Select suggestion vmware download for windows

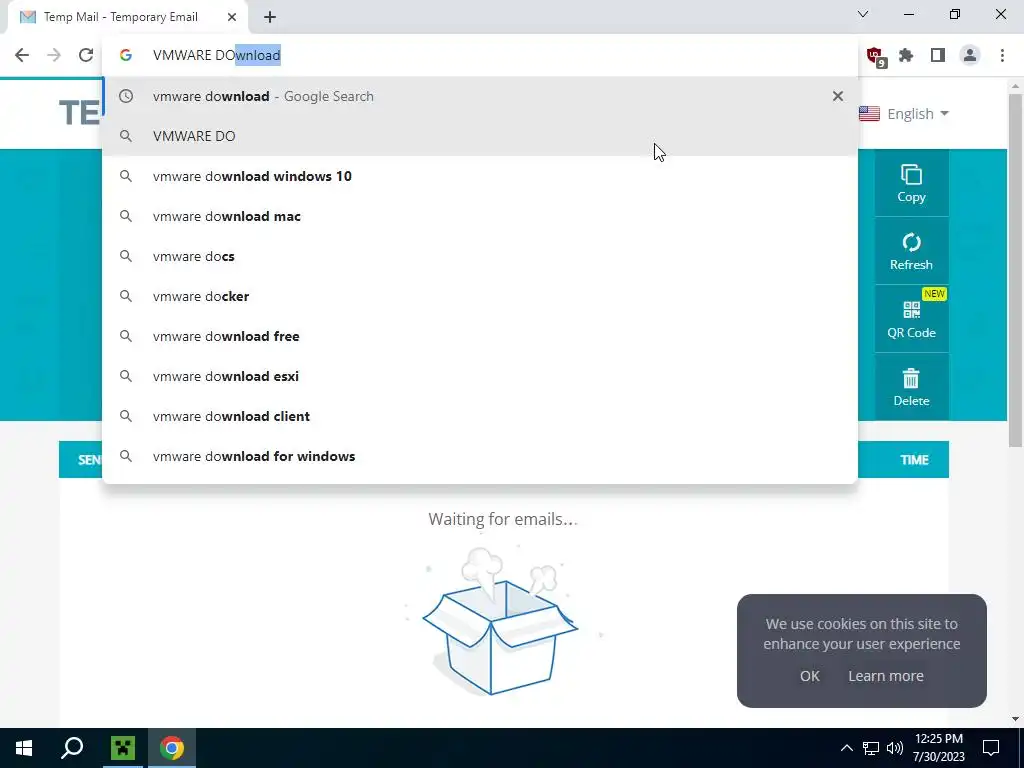pos(479,456)
